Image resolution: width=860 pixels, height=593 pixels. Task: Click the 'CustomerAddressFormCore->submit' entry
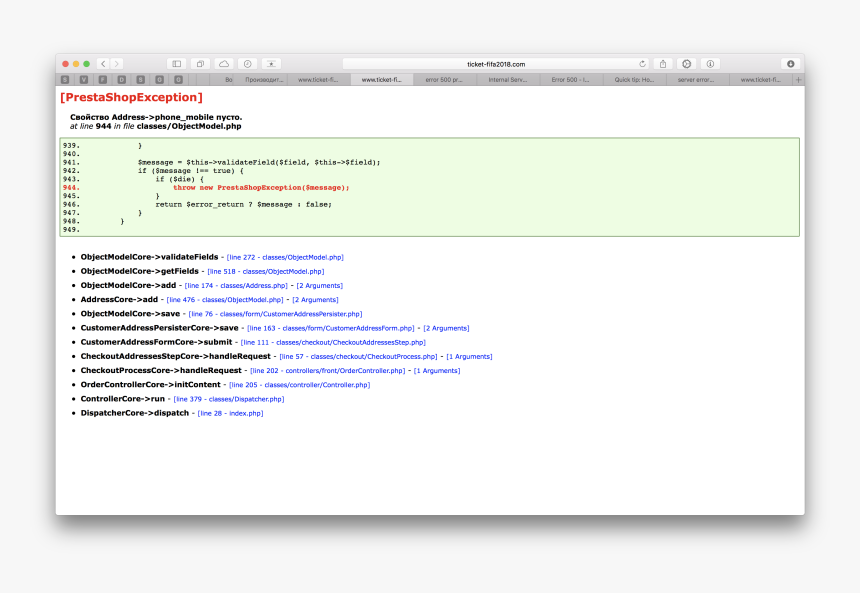156,343
